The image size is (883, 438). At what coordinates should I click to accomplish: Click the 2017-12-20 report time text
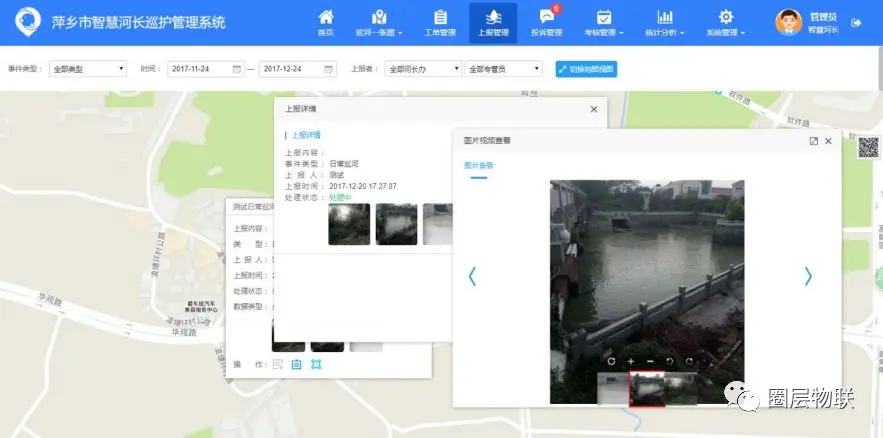pyautogui.click(x=363, y=186)
